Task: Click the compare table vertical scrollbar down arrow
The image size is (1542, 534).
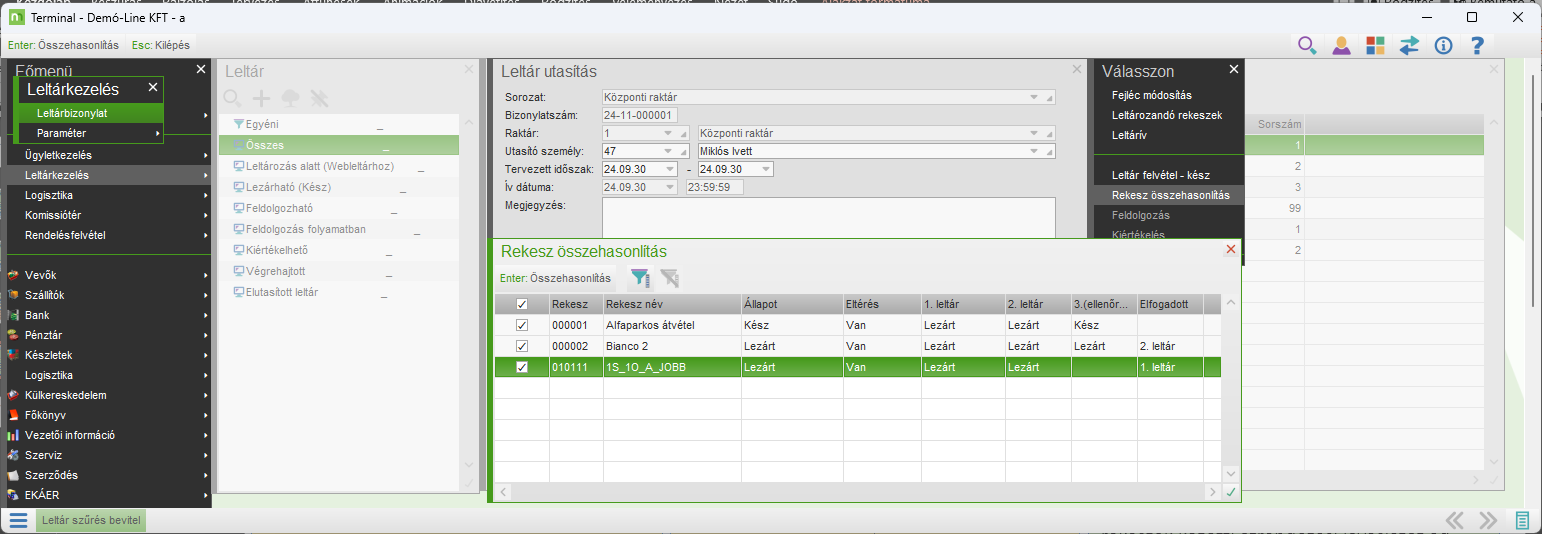Action: pyautogui.click(x=1231, y=474)
